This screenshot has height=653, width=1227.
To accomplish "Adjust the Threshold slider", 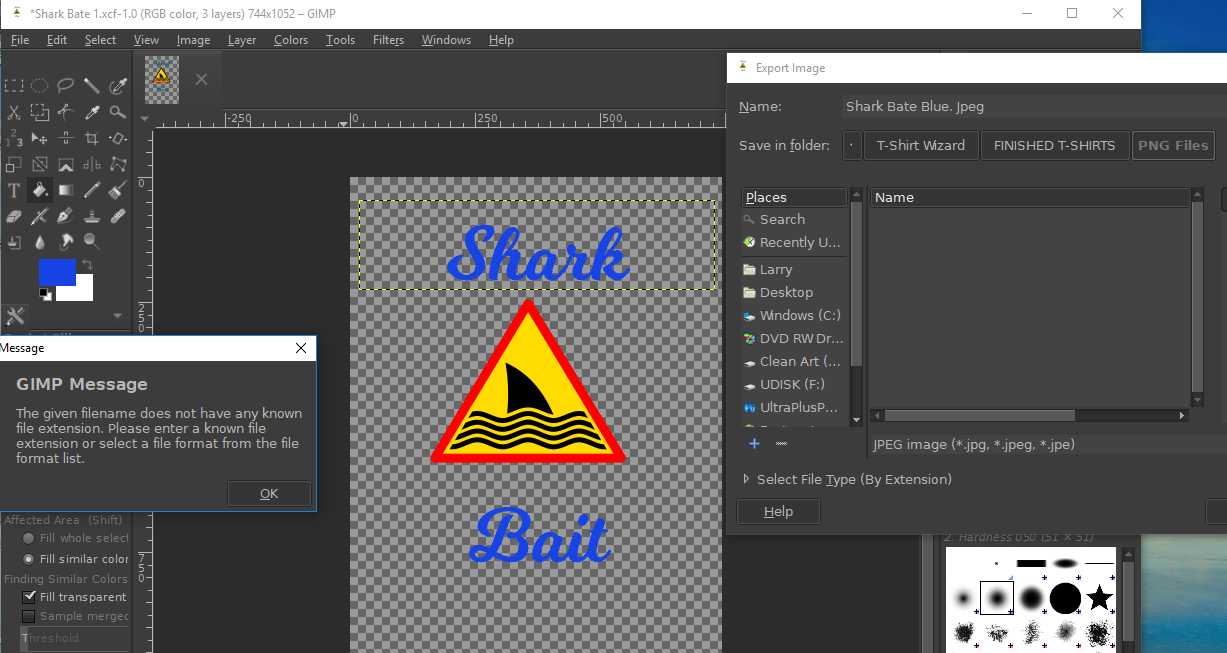I will click(75, 638).
